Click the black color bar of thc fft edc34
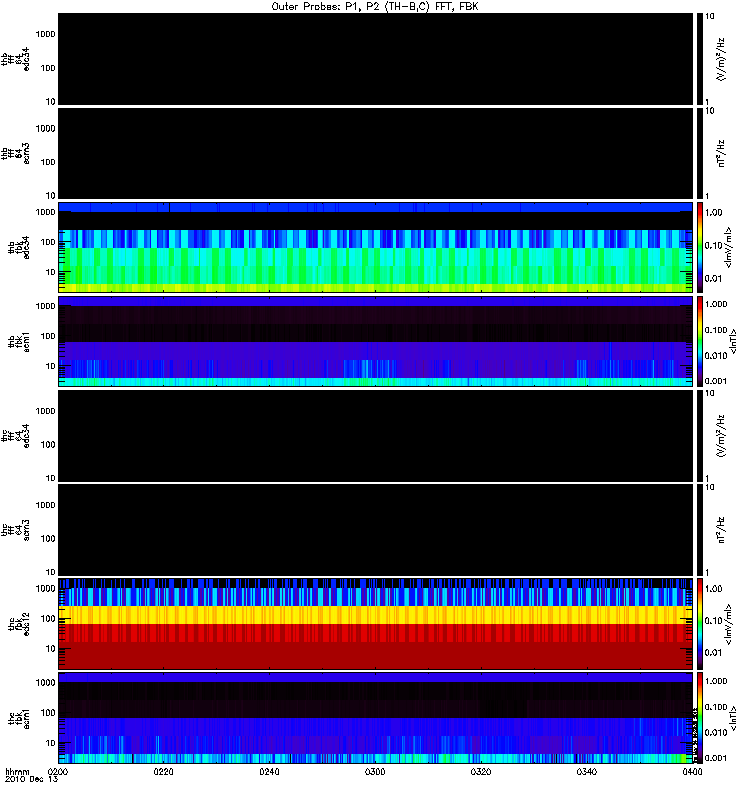 click(x=700, y=436)
